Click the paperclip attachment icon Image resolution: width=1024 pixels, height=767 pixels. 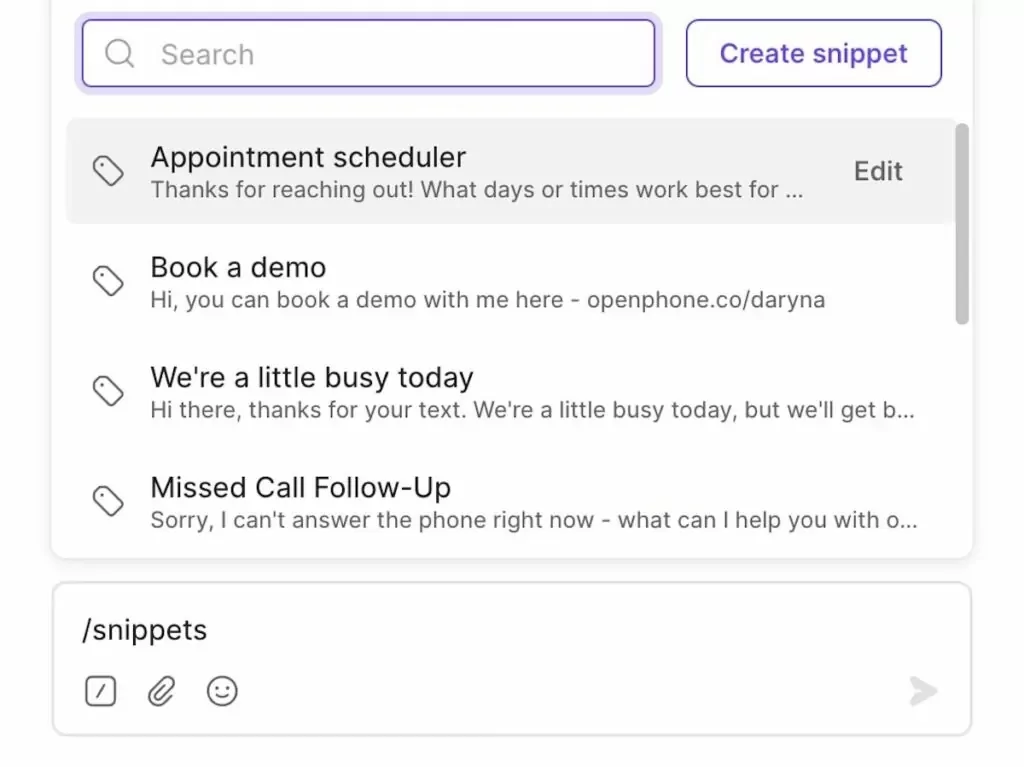(161, 690)
